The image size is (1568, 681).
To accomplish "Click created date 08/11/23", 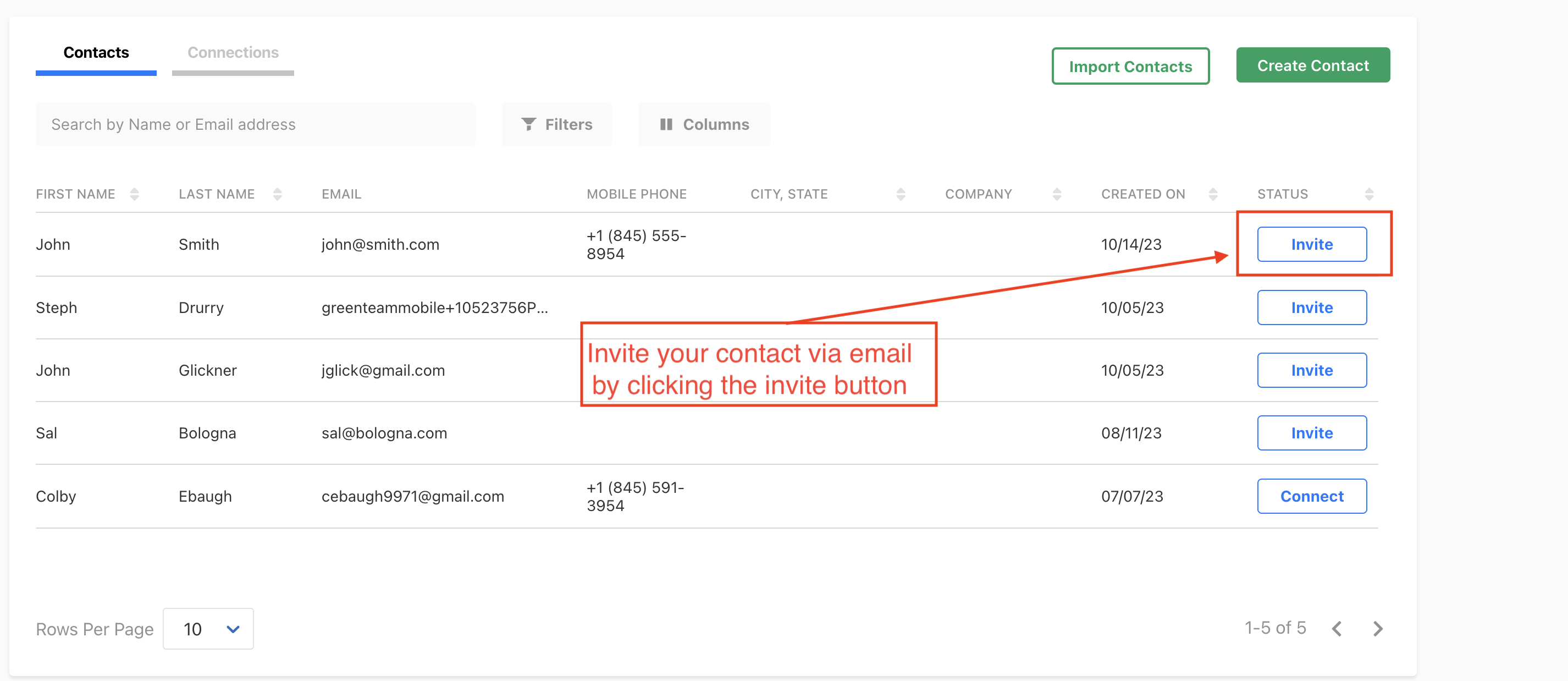I will 1131,433.
